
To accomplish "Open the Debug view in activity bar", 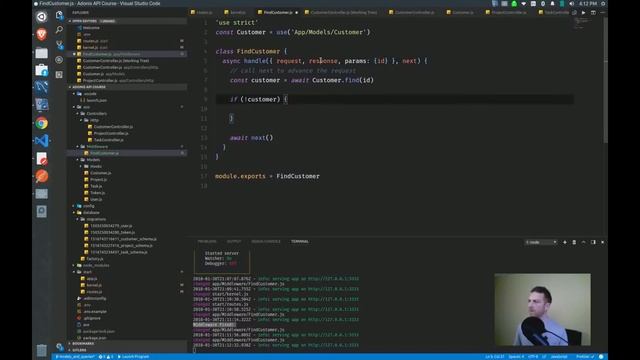I will tap(59, 60).
